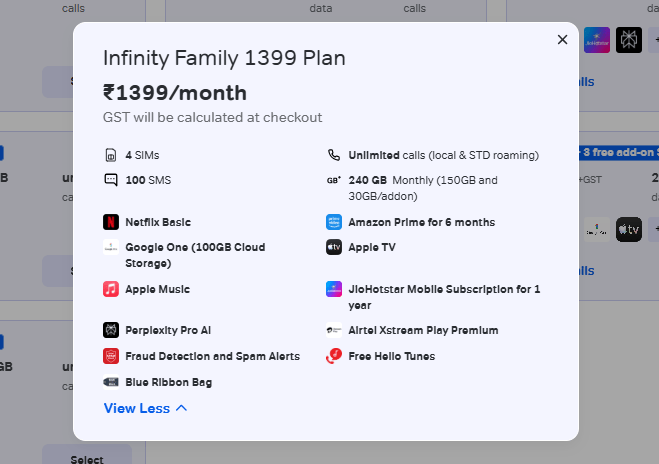Viewport: 659px width, 464px height.
Task: Click the ₹1399/month price text
Action: [x=175, y=93]
